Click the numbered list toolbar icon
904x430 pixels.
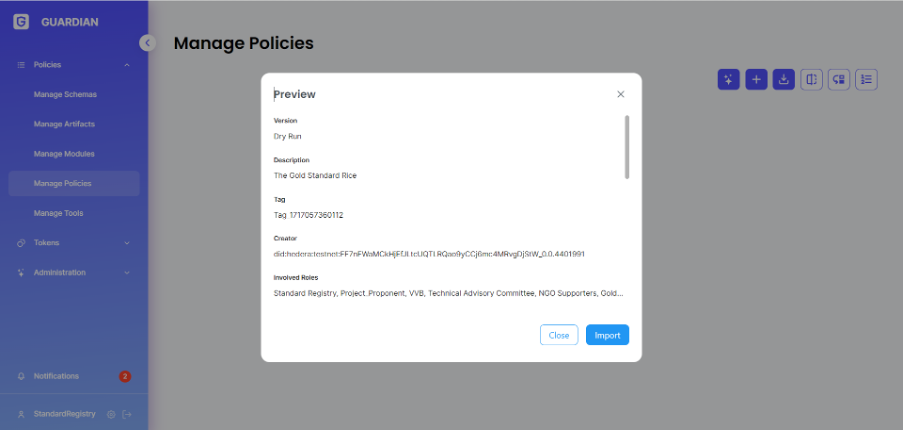pos(866,79)
